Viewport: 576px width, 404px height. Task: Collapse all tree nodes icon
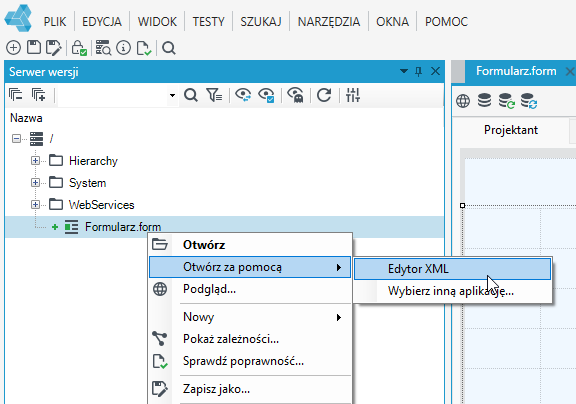pyautogui.click(x=16, y=95)
